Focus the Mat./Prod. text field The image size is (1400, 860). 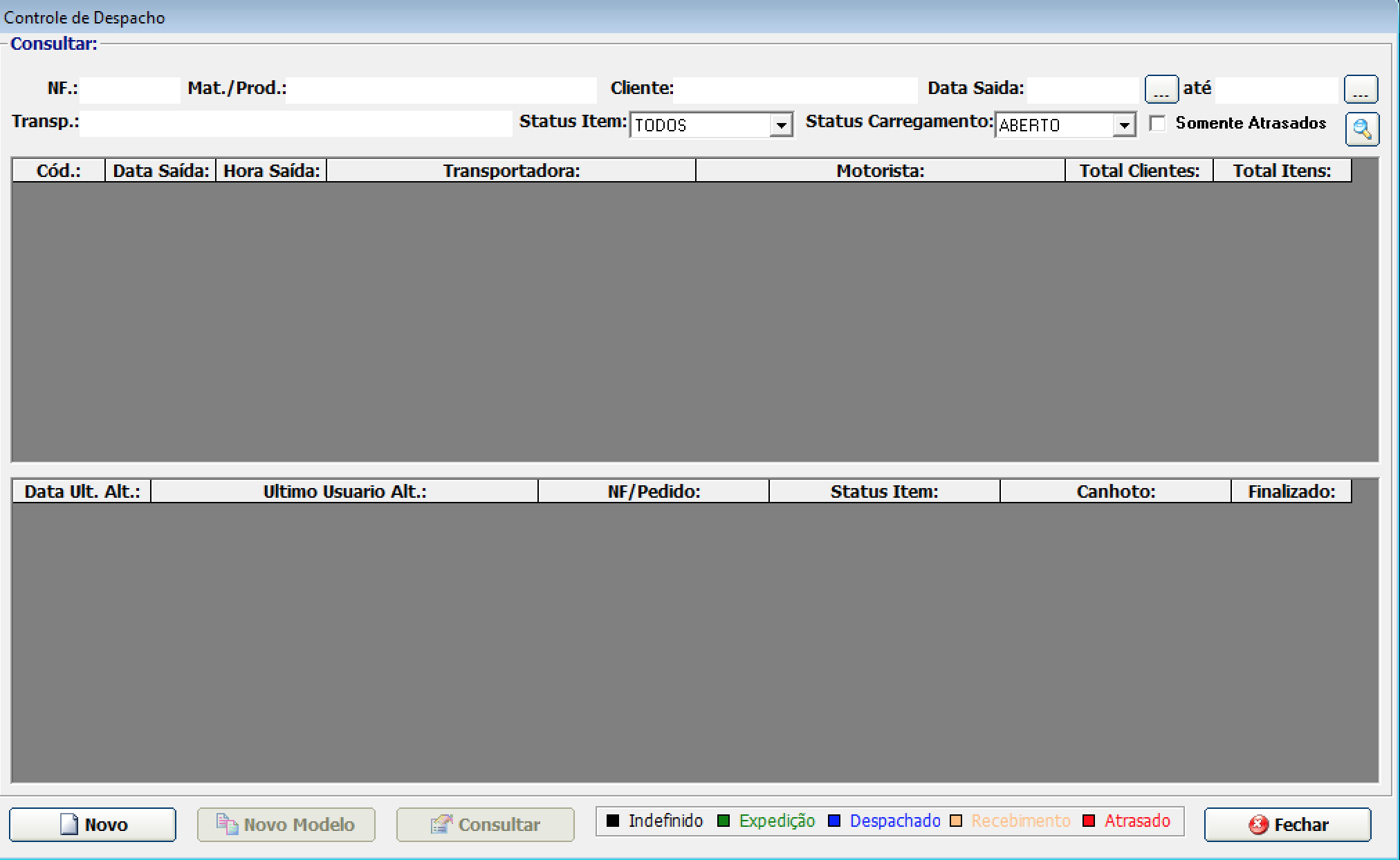click(x=441, y=90)
